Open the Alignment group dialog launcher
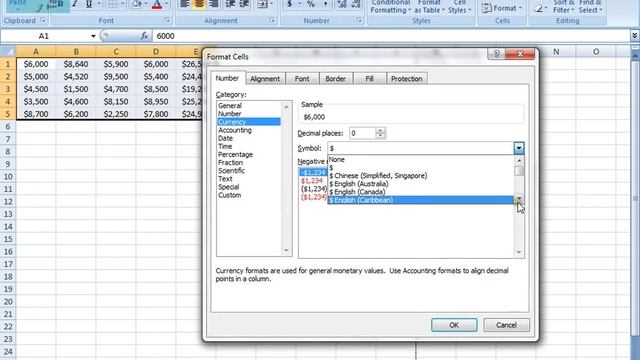Viewport: 640px width, 360px height. pos(272,20)
